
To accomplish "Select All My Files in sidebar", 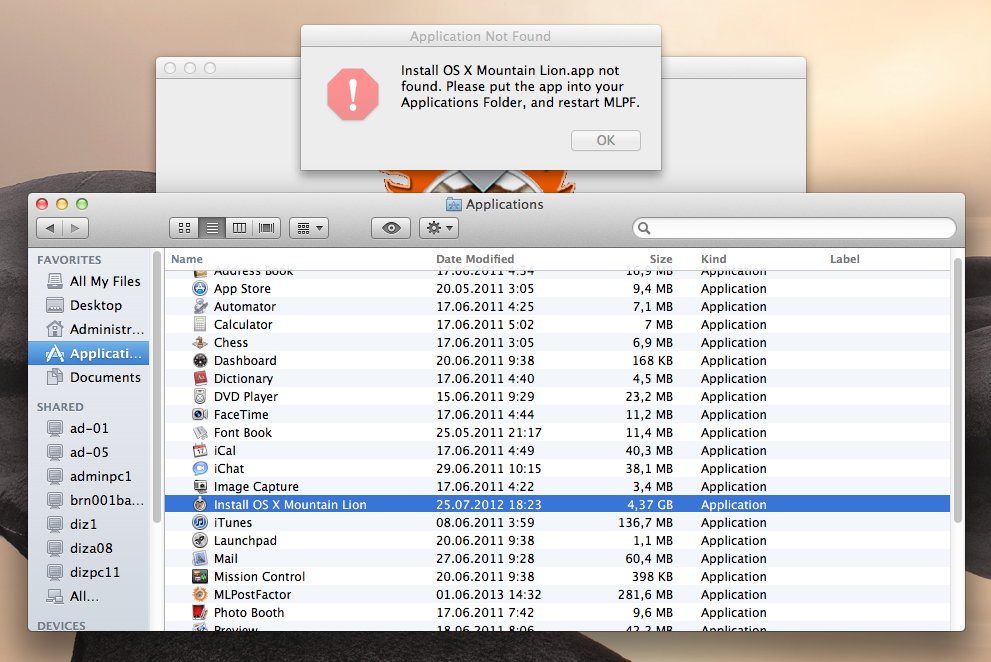I will pos(89,281).
